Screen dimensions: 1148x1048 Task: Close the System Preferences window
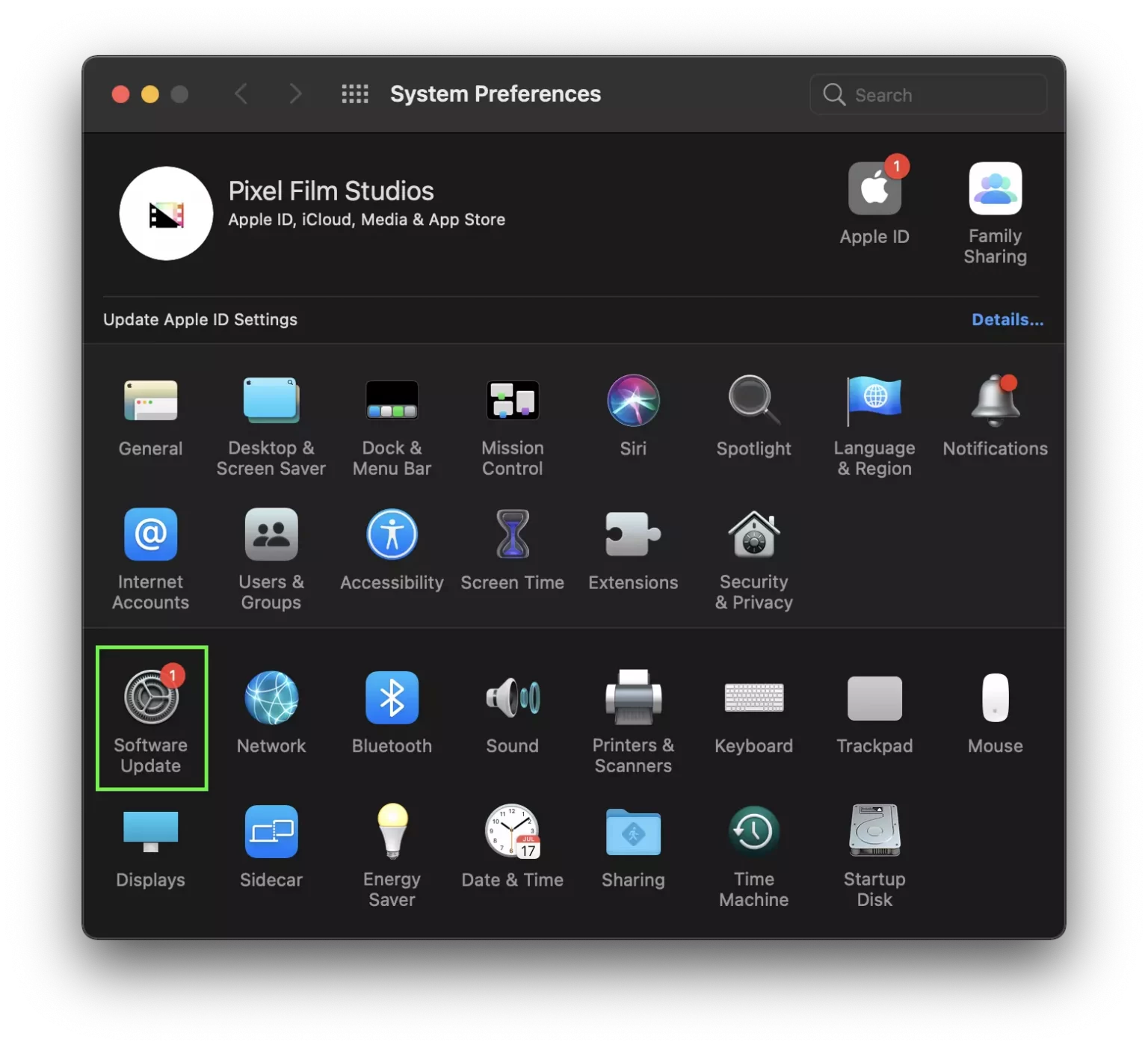pyautogui.click(x=120, y=94)
